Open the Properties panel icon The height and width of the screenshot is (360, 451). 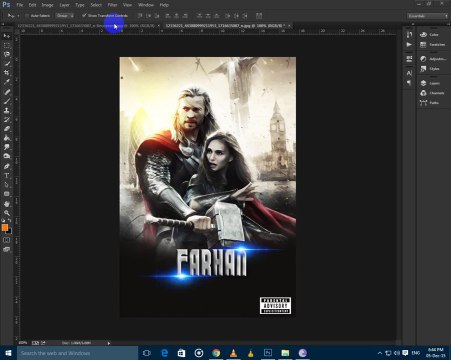click(x=409, y=59)
